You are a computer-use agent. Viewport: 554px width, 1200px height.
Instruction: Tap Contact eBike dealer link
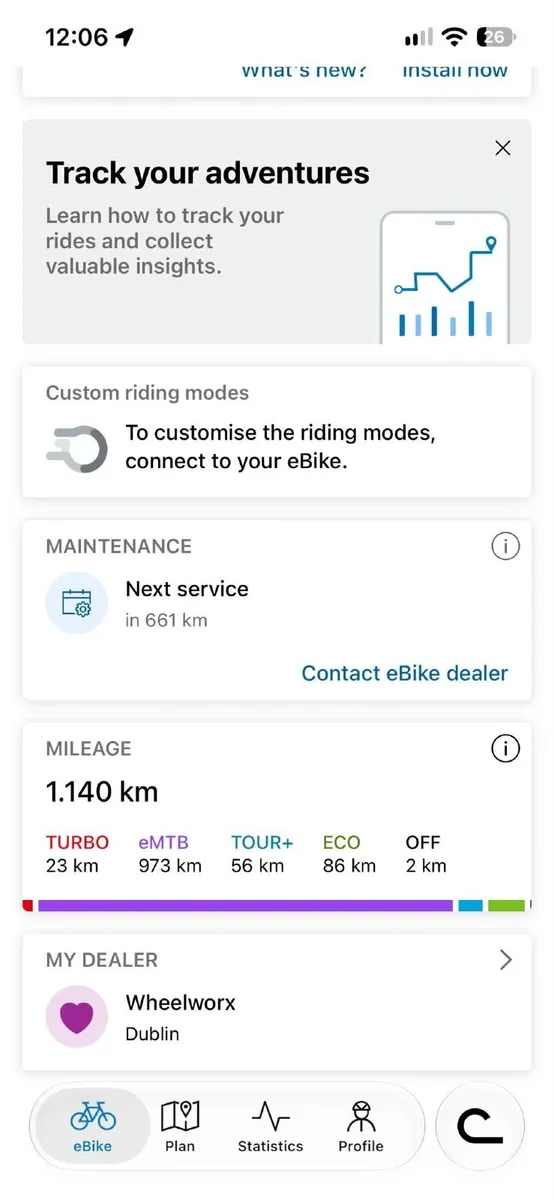pos(405,673)
